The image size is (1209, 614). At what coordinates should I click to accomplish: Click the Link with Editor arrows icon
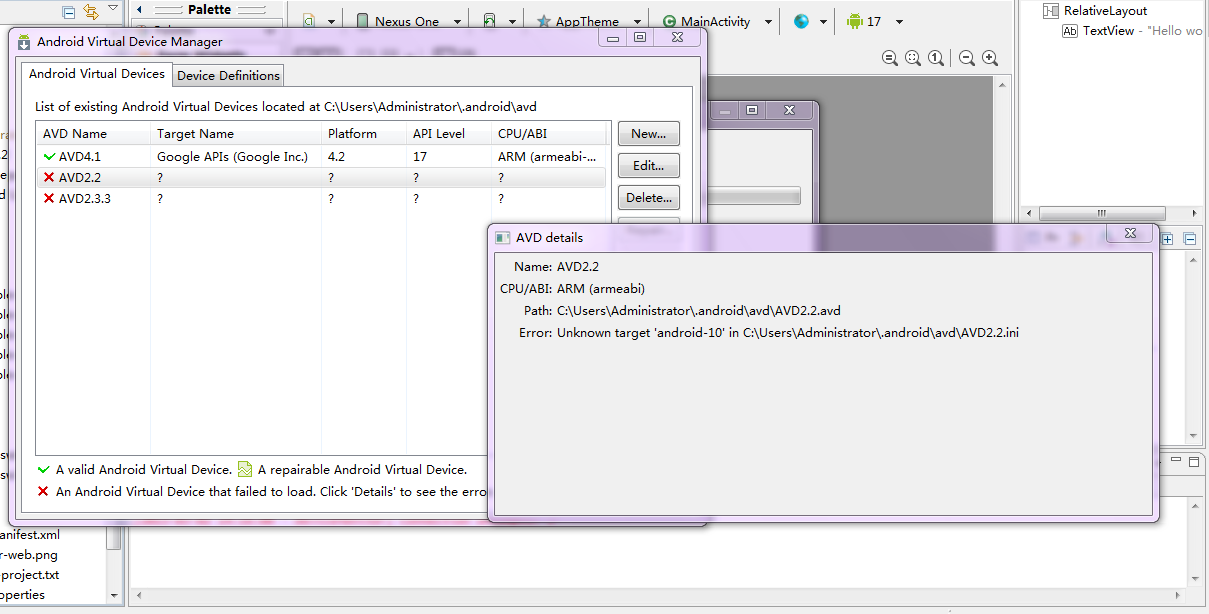91,12
